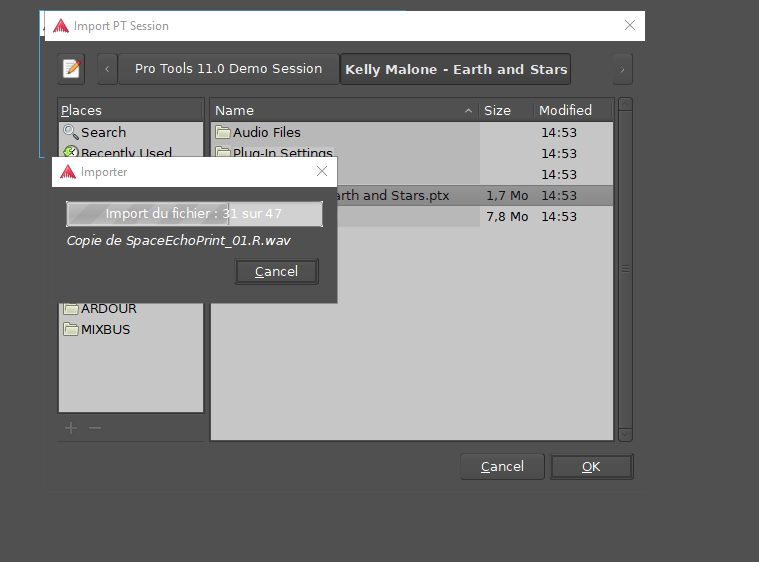Click the file list vertical scrollbar
Screen dimensions: 759x562
pos(625,268)
